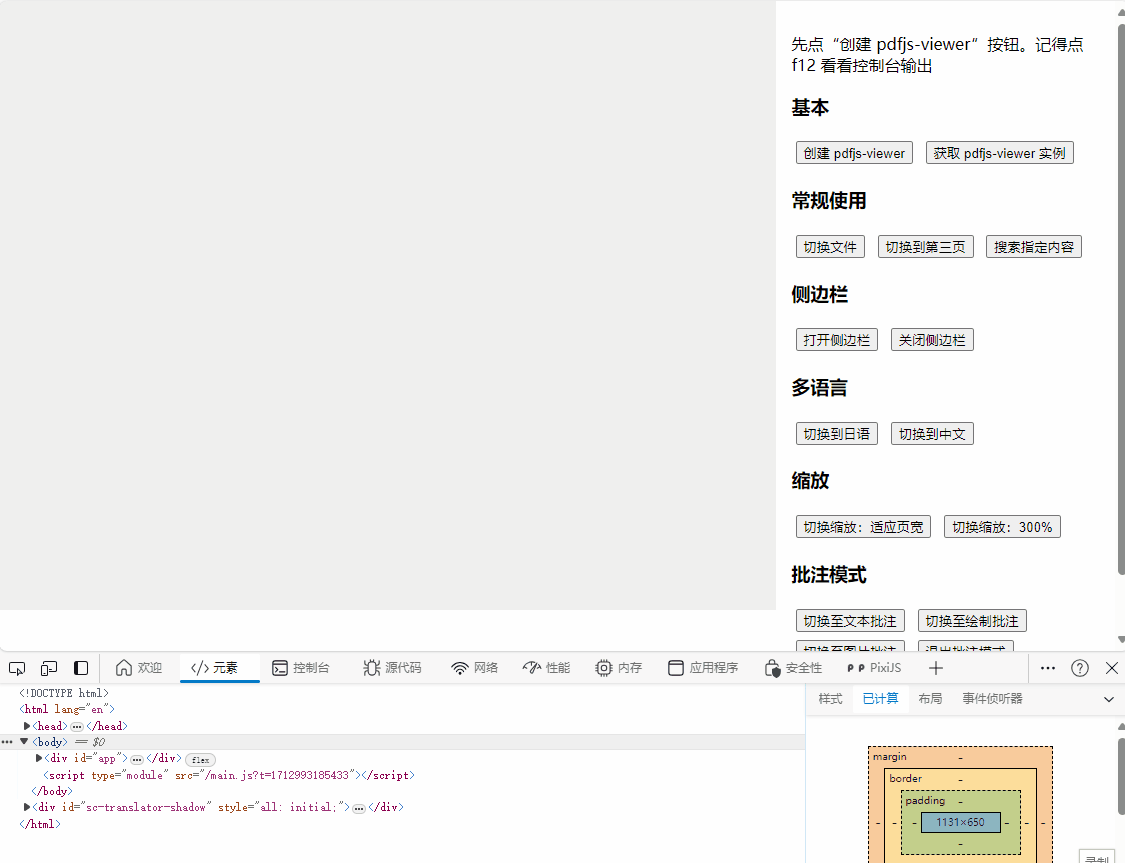Image resolution: width=1125 pixels, height=863 pixels.
Task: Close the DevTools panel with the X
Action: tap(1112, 668)
